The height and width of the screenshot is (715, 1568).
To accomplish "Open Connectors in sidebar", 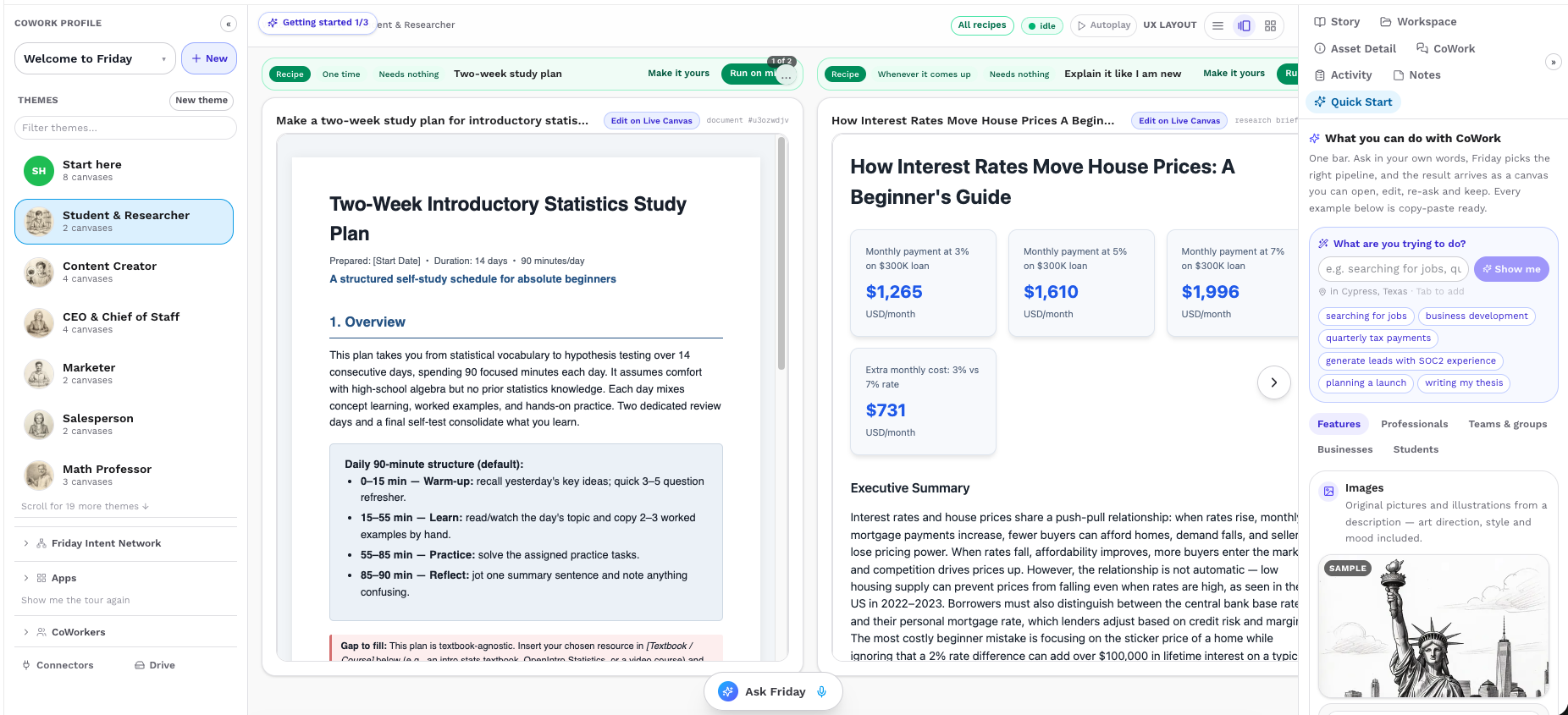I will (58, 665).
